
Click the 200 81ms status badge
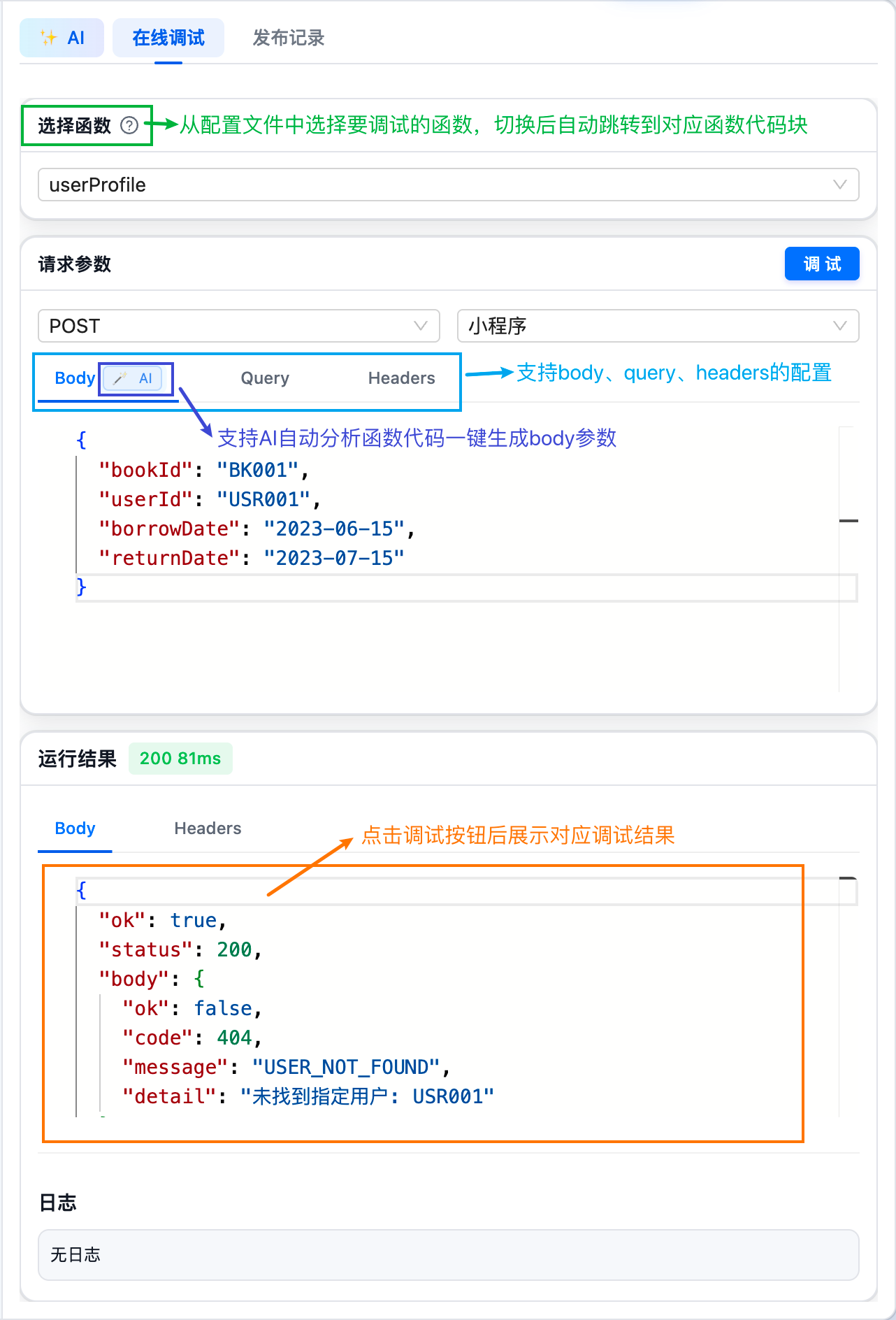tap(180, 759)
